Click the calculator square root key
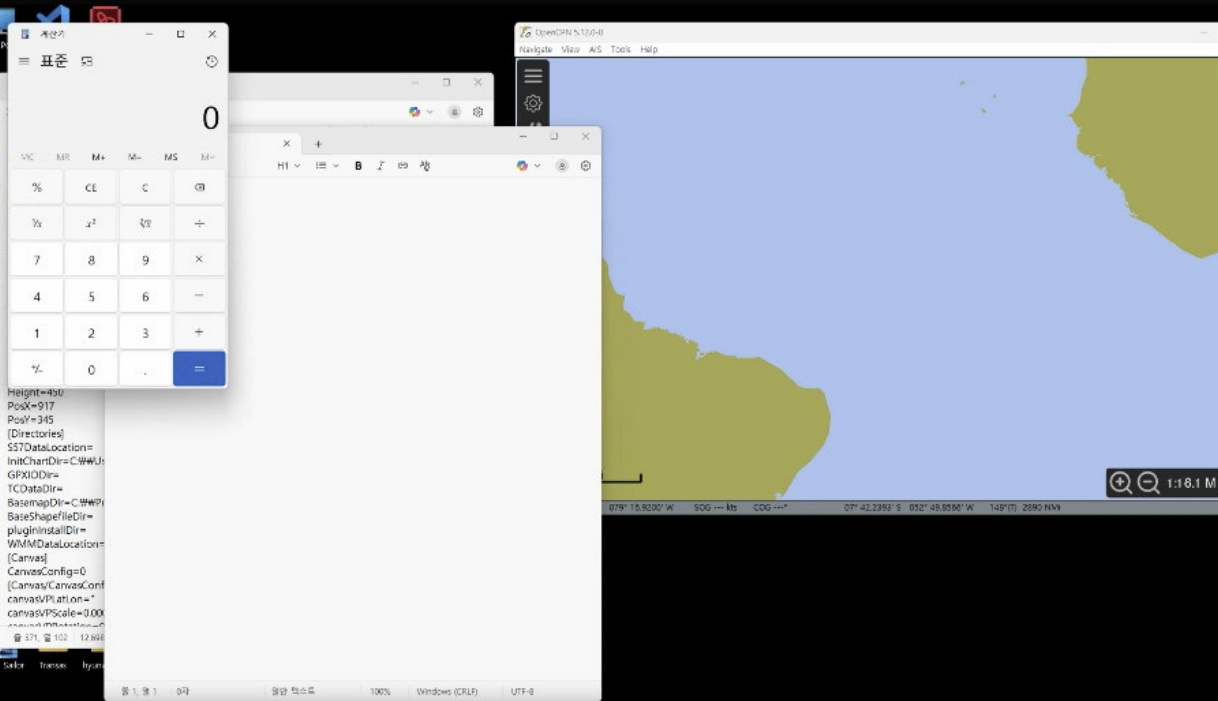Viewport: 1218px width, 701px height. click(145, 223)
